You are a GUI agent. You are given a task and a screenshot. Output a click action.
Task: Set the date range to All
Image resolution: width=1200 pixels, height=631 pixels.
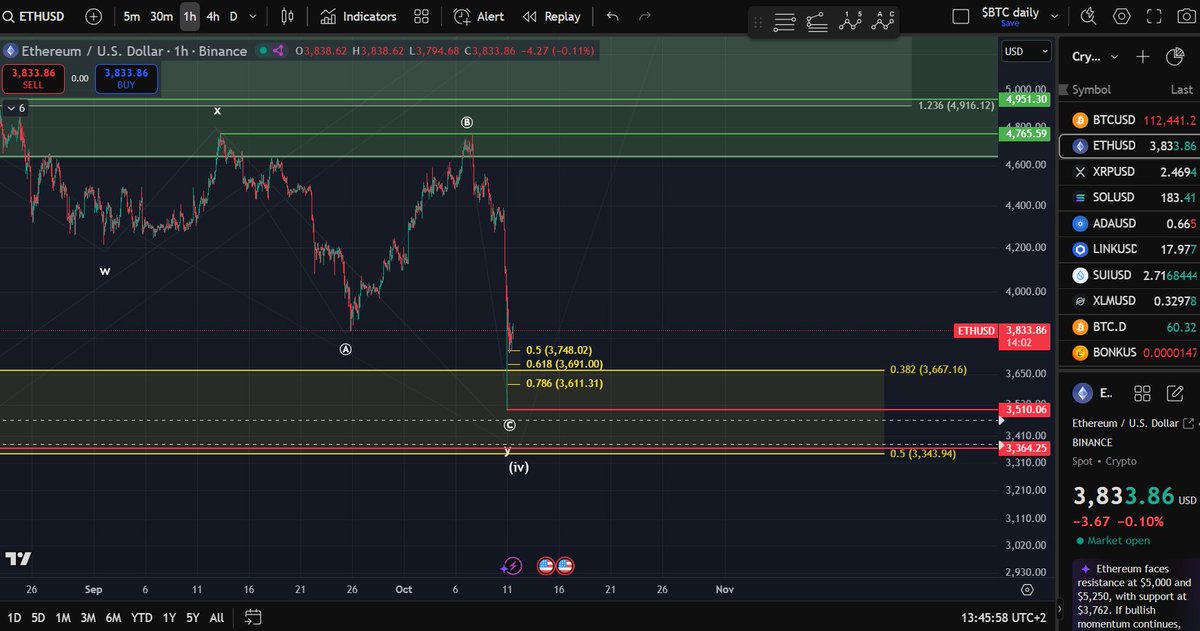point(216,617)
